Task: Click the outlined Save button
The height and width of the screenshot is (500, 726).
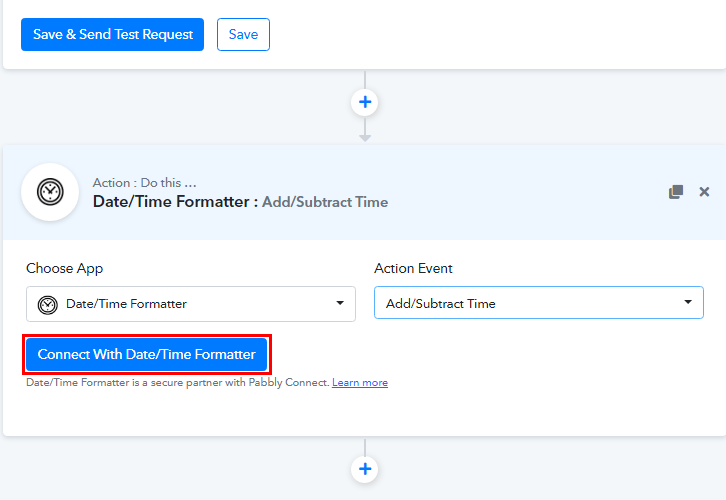Action: (243, 34)
